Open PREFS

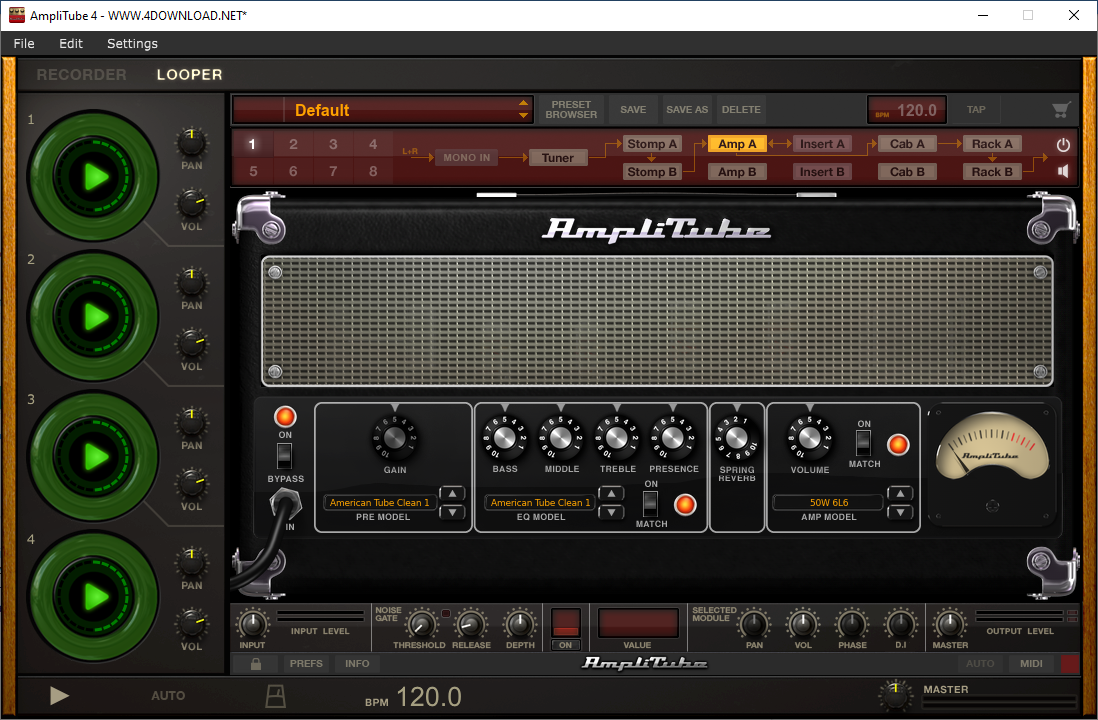tap(306, 663)
